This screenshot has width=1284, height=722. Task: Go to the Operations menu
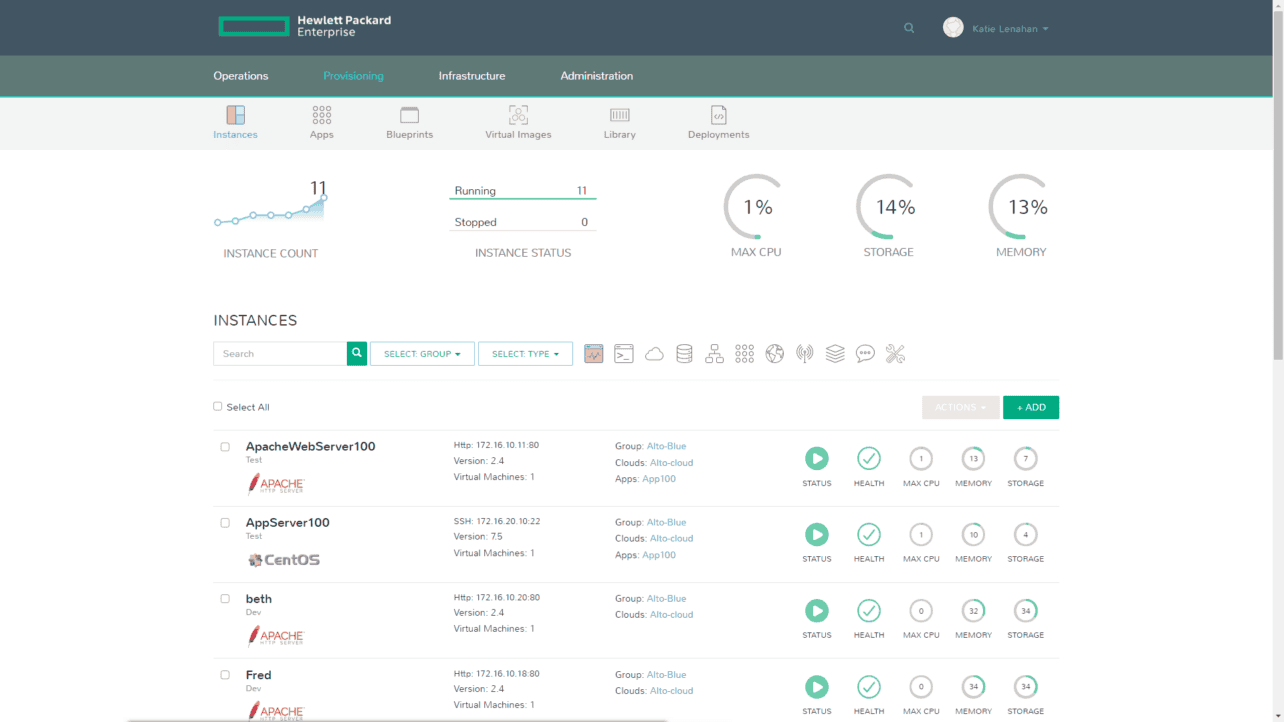pos(241,76)
